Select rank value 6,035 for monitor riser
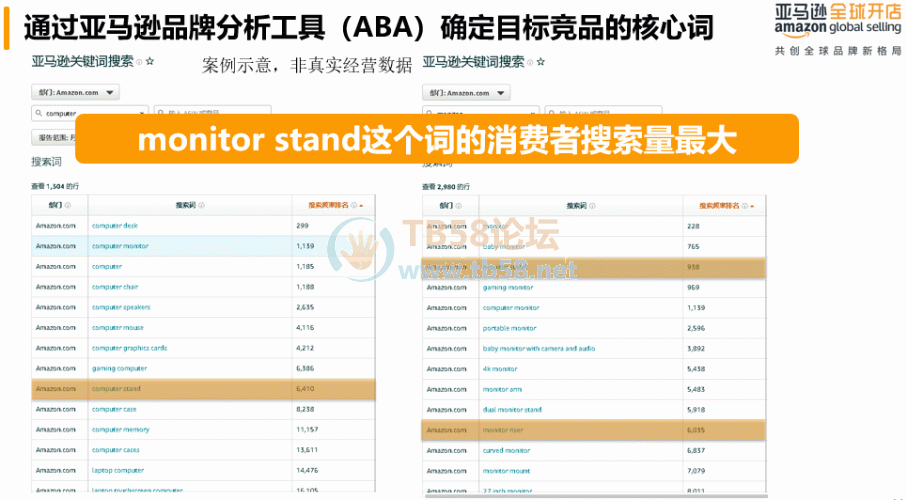 pos(696,430)
